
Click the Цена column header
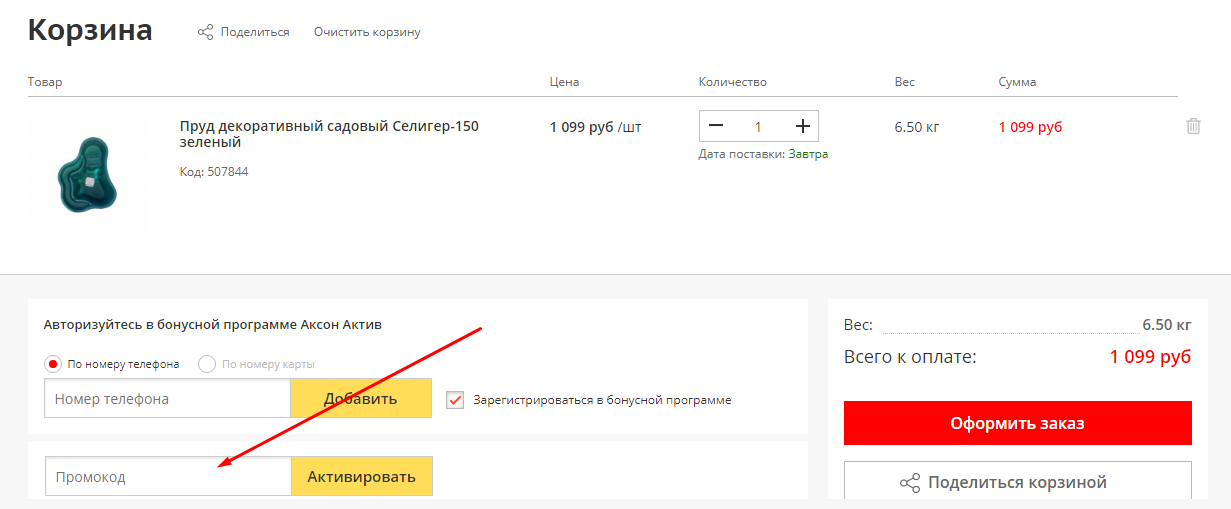(564, 82)
